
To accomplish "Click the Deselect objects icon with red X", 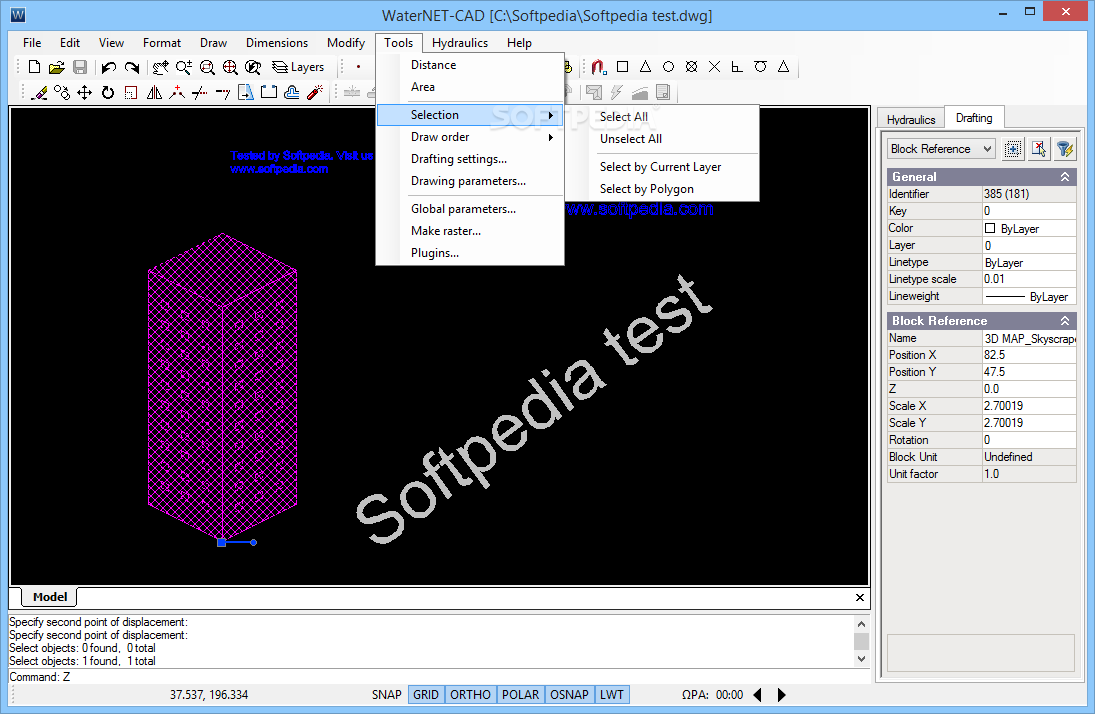I will click(x=1038, y=149).
